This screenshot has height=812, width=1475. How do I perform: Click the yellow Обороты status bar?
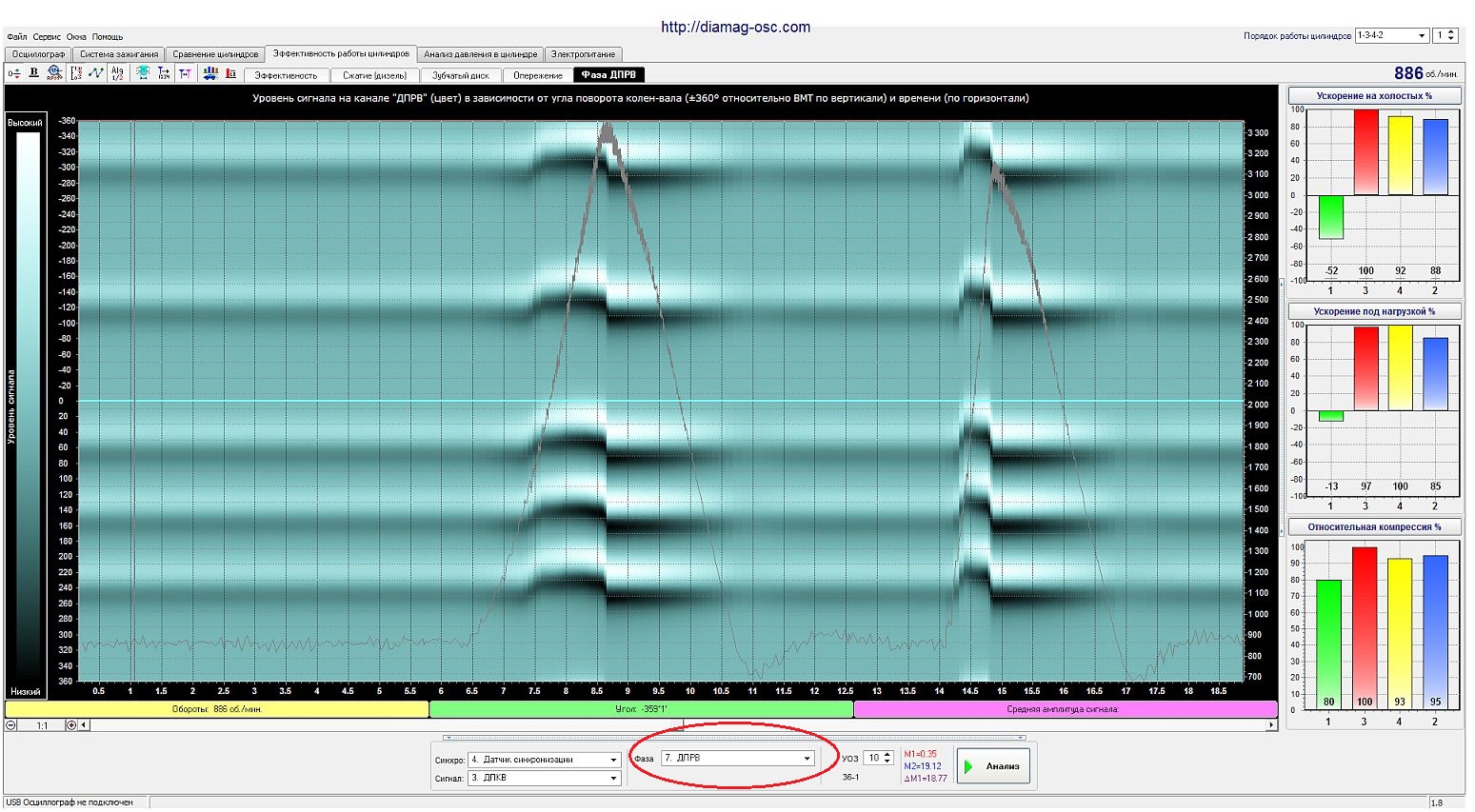pyautogui.click(x=217, y=709)
